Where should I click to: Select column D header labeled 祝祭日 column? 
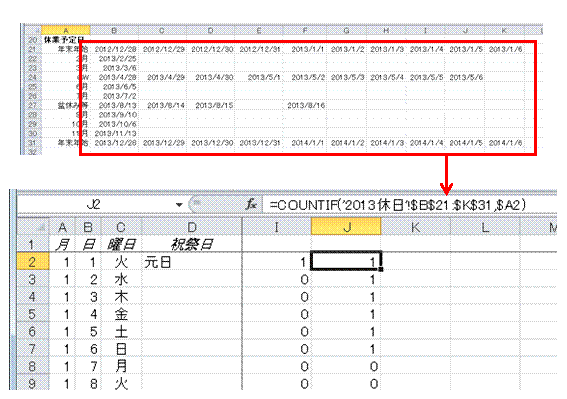(192, 227)
